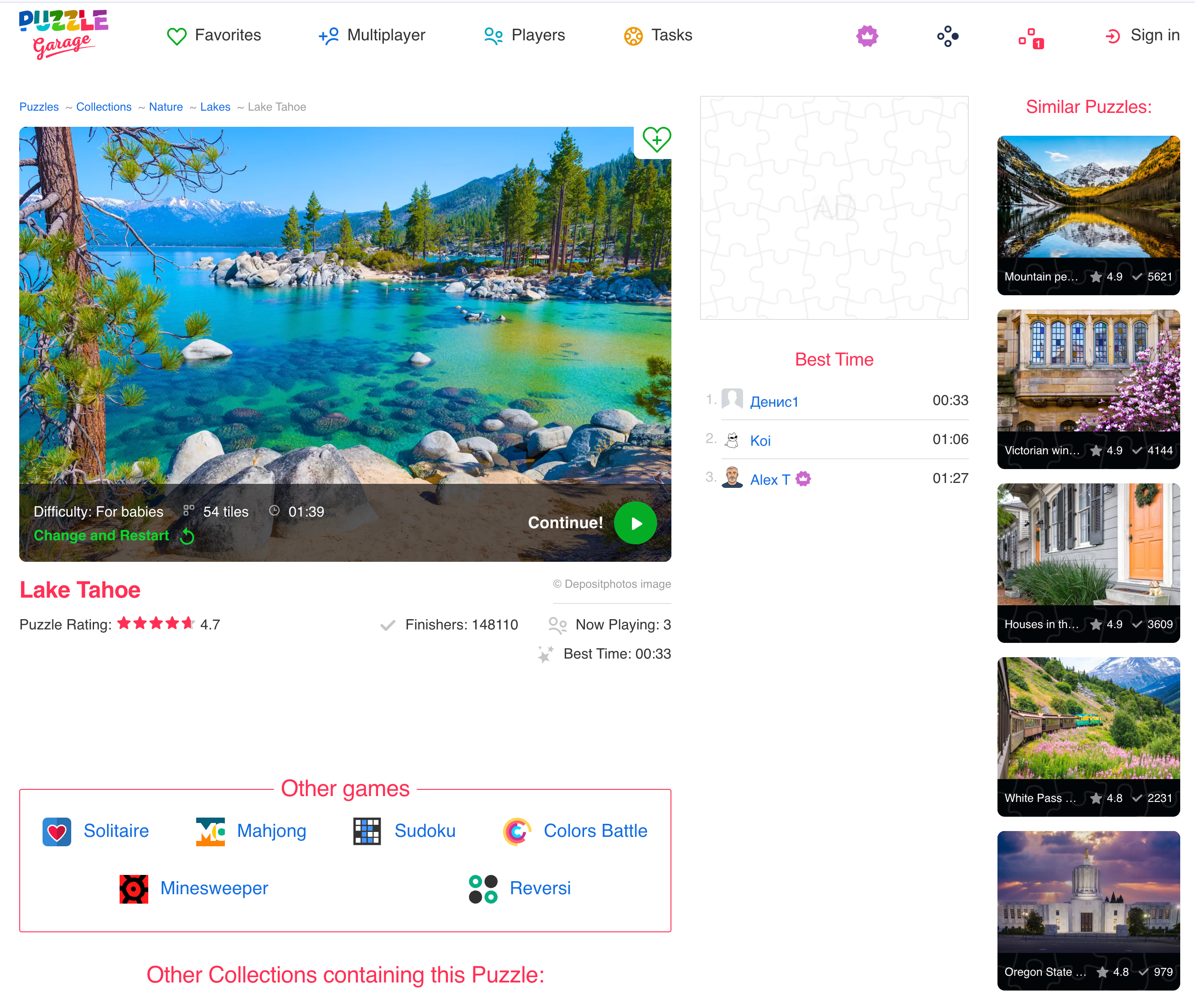Click the puzzle star rating
The width and height of the screenshot is (1195, 1008).
point(155,624)
